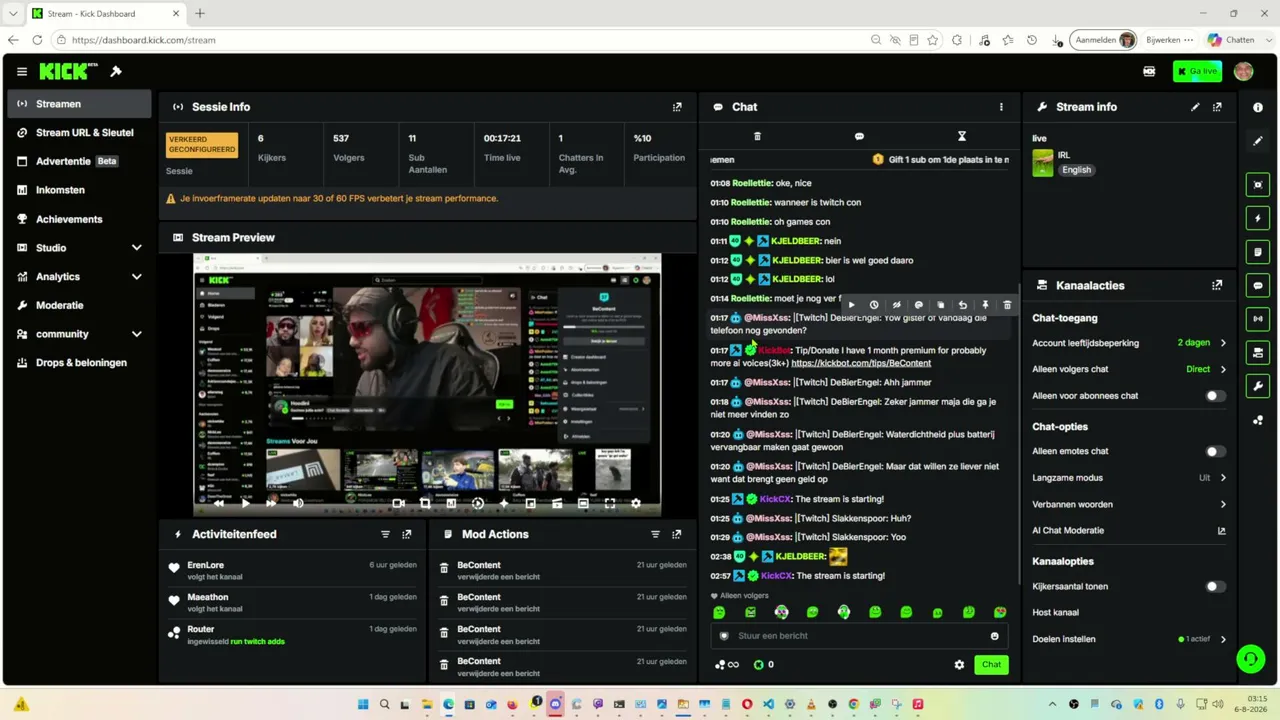Open the browser tab list dropdown
This screenshot has width=1280, height=720.
(x=13, y=13)
